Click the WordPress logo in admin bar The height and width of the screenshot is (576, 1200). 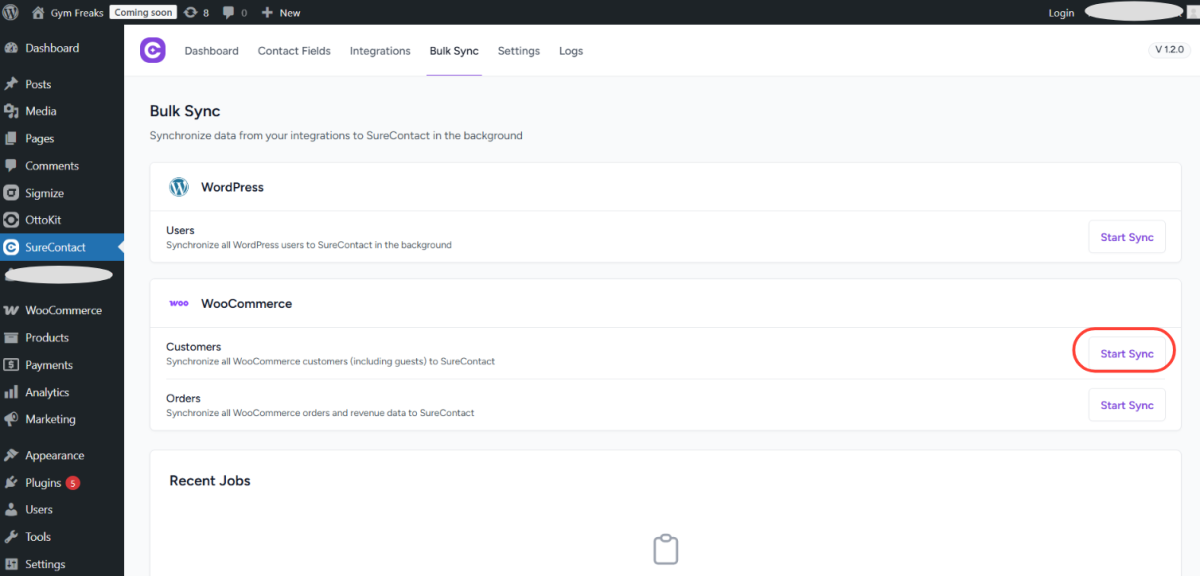11,13
